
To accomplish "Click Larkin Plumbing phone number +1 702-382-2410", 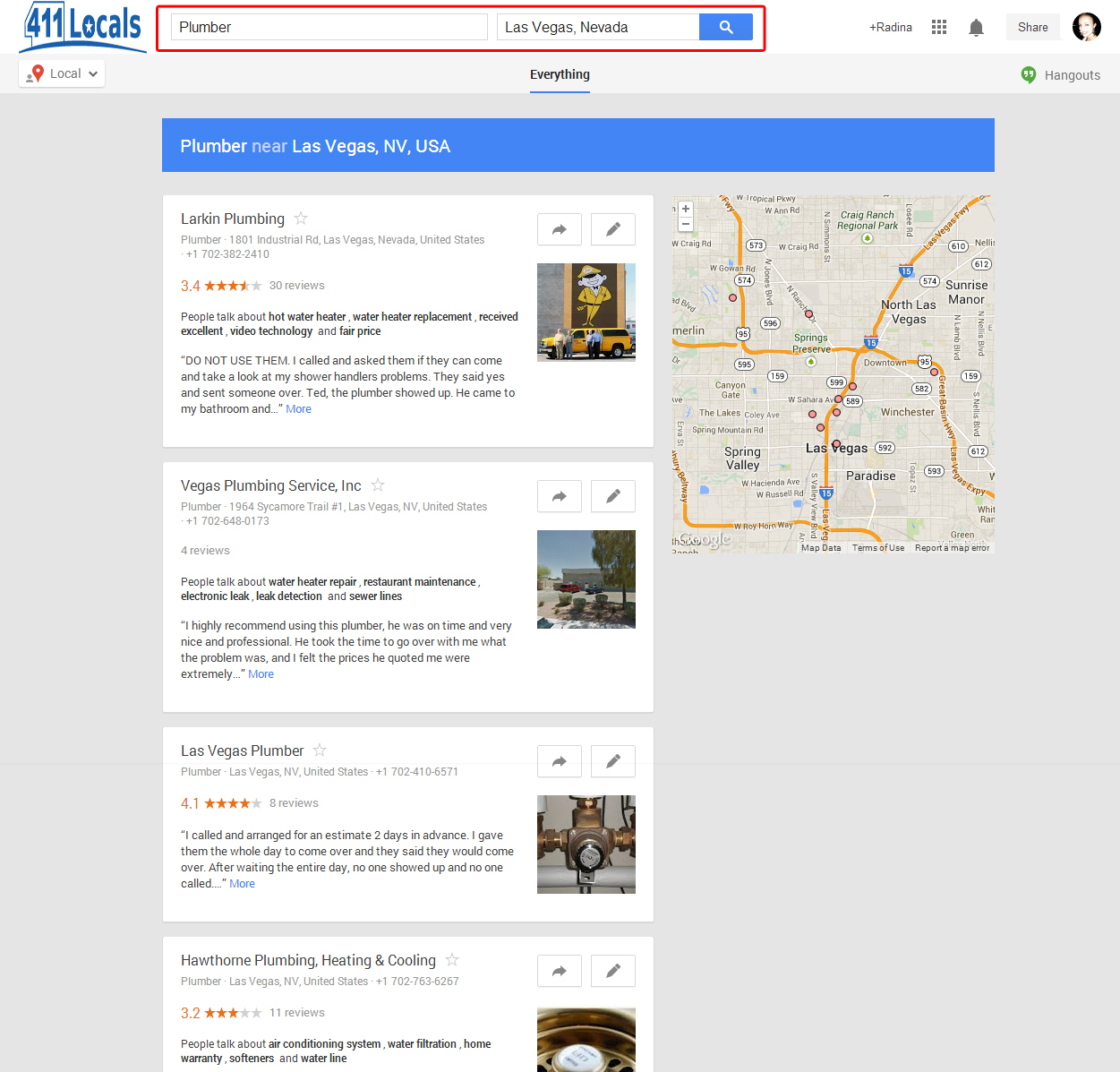I will (x=227, y=254).
